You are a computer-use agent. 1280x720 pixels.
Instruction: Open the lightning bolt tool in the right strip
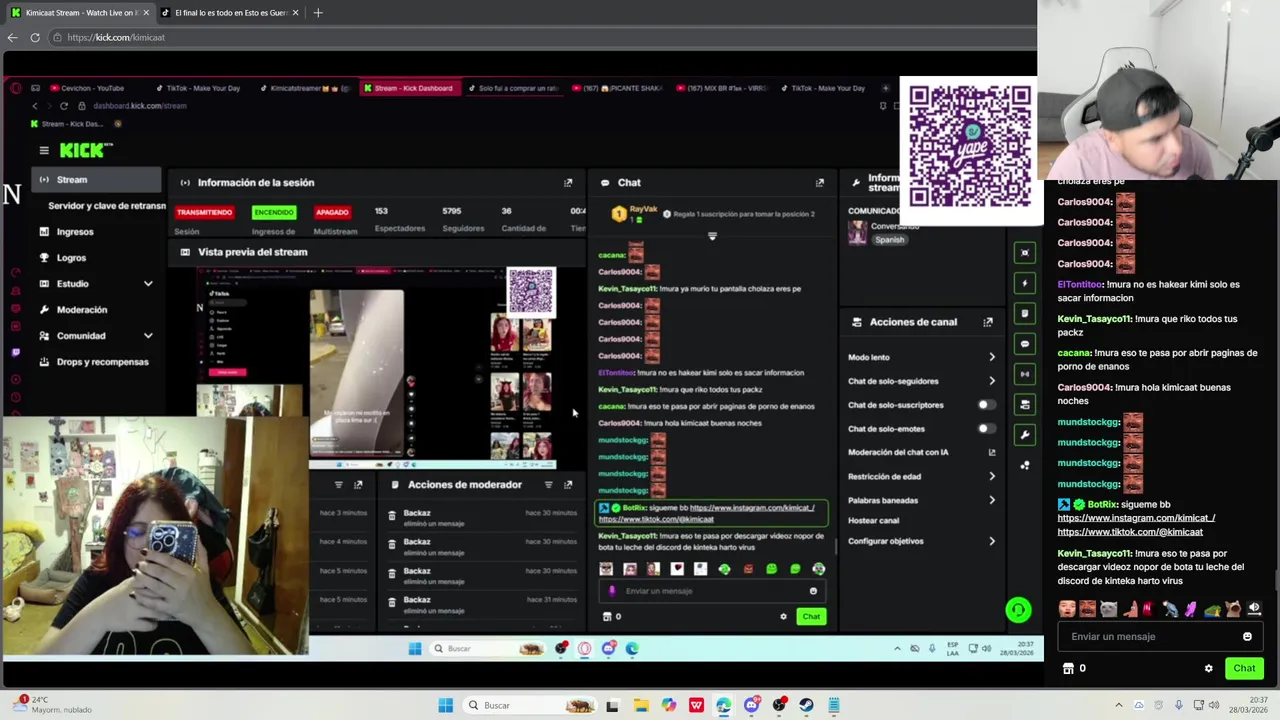point(1024,283)
